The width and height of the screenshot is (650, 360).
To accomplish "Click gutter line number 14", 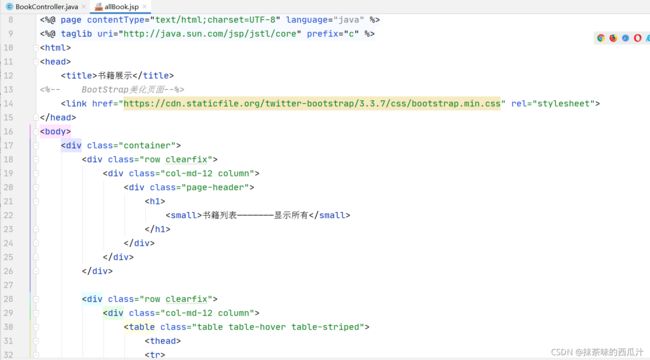I will click(8, 104).
